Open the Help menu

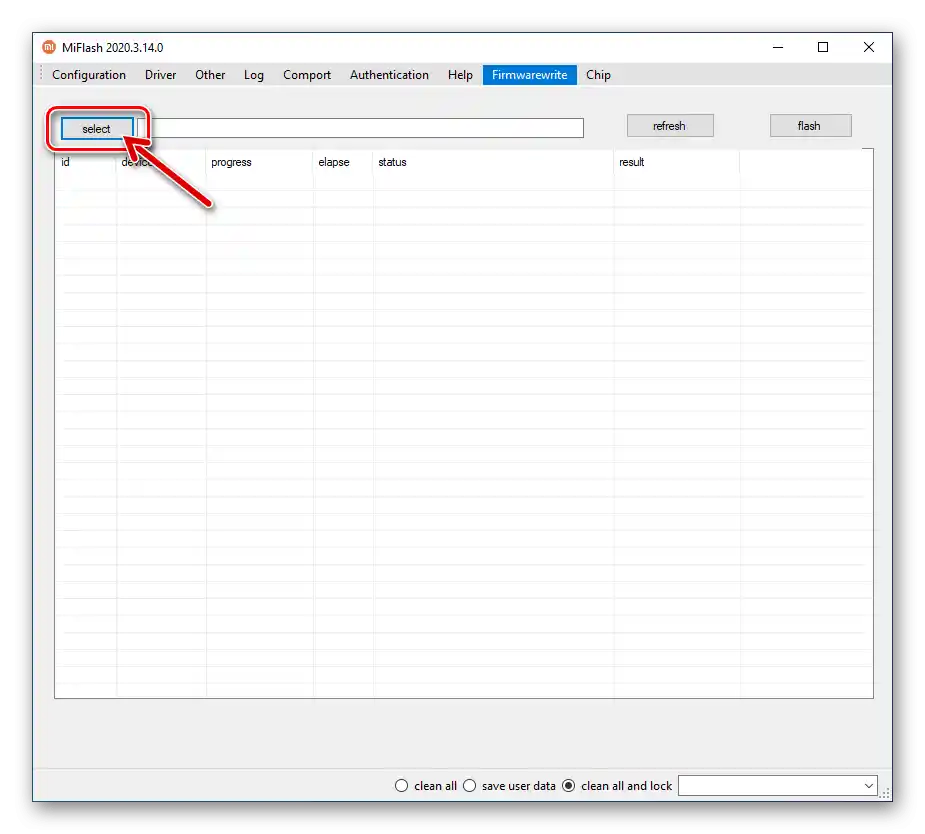click(x=460, y=75)
